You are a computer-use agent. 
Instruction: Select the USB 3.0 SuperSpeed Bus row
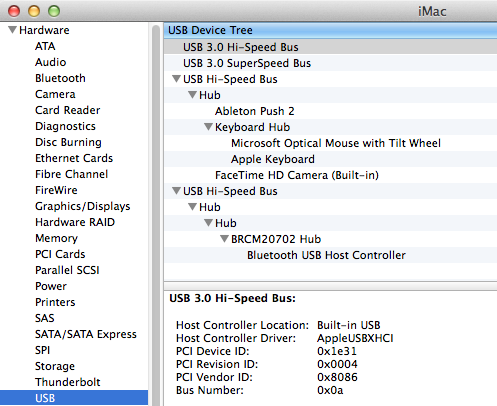[x=330, y=63]
